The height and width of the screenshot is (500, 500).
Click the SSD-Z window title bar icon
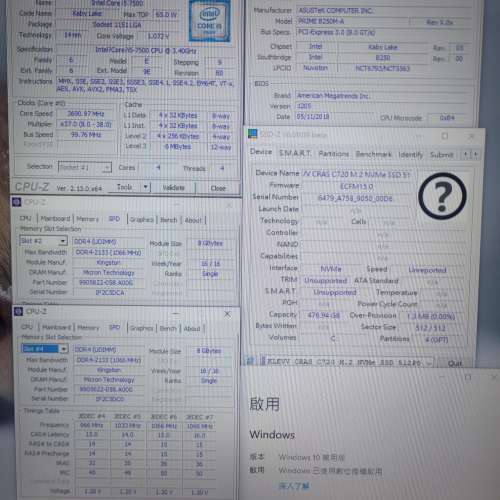(253, 134)
